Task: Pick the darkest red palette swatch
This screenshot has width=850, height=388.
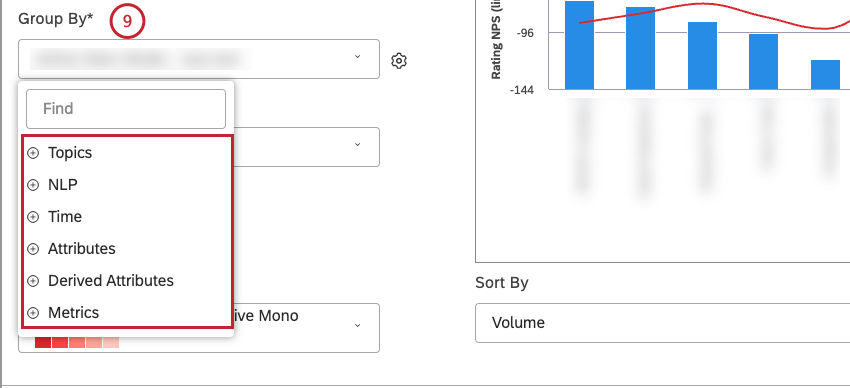Action: [43, 342]
